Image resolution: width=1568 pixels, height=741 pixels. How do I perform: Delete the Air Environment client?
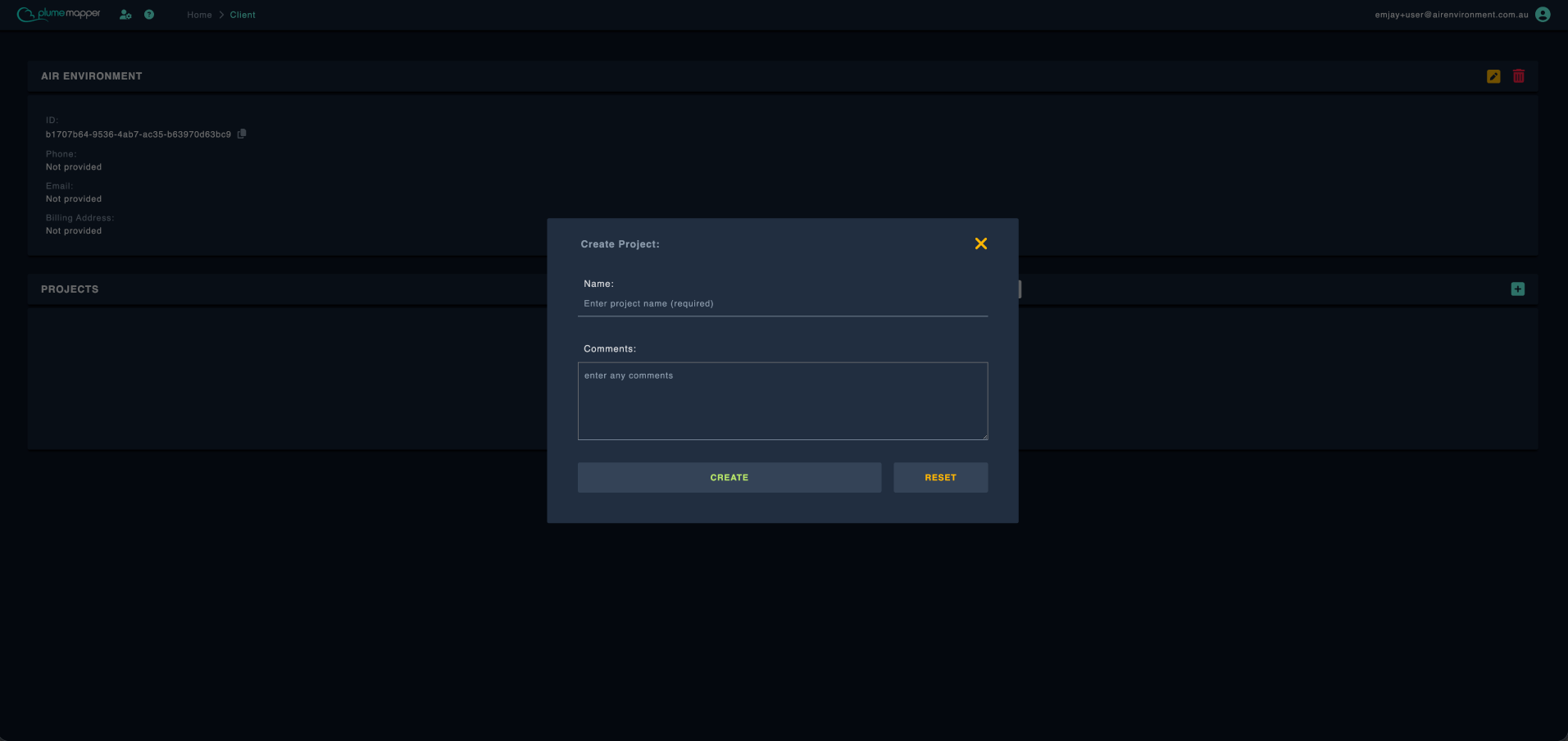click(1519, 75)
